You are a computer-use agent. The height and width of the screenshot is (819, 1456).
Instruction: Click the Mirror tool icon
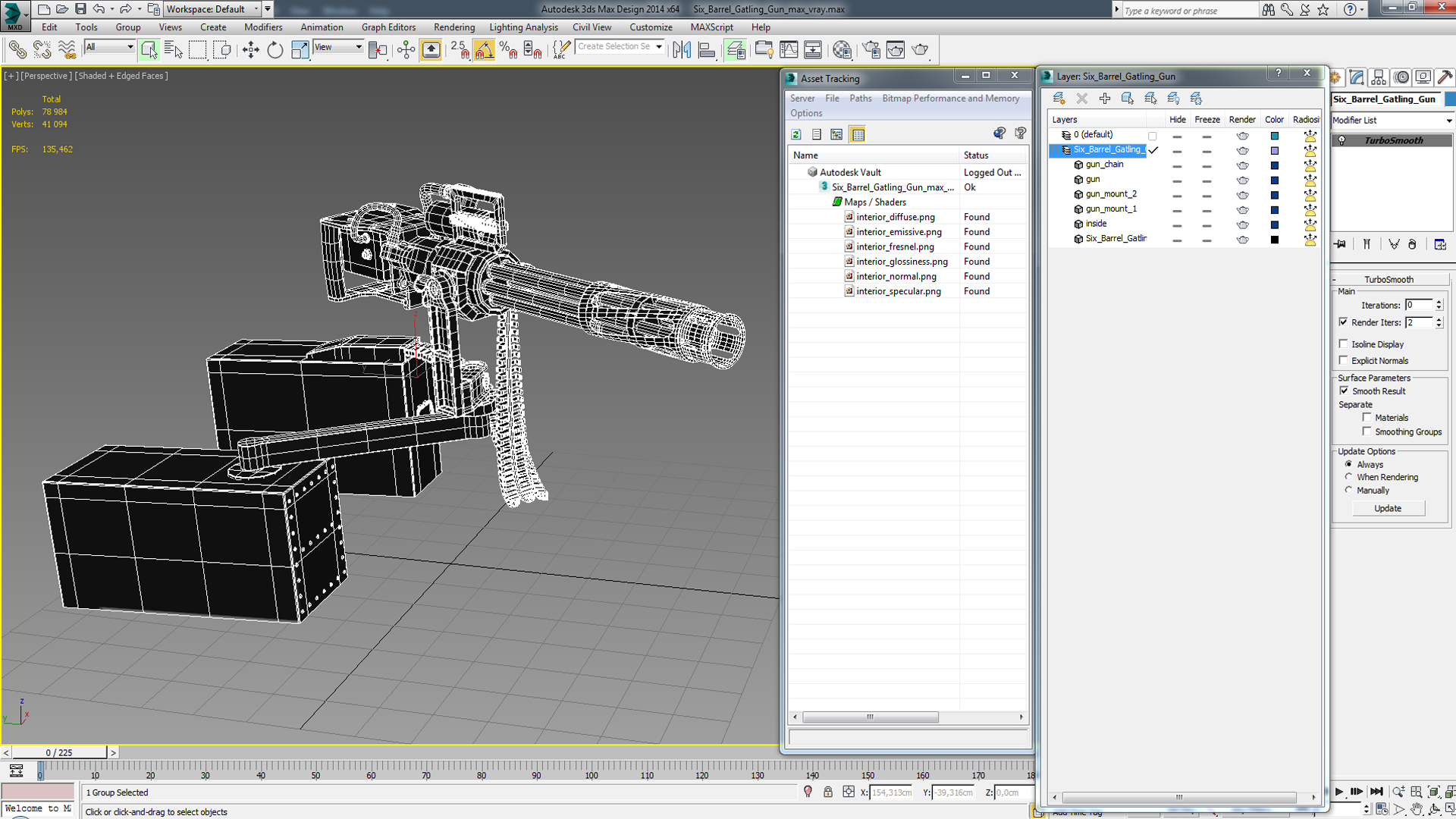click(x=682, y=50)
